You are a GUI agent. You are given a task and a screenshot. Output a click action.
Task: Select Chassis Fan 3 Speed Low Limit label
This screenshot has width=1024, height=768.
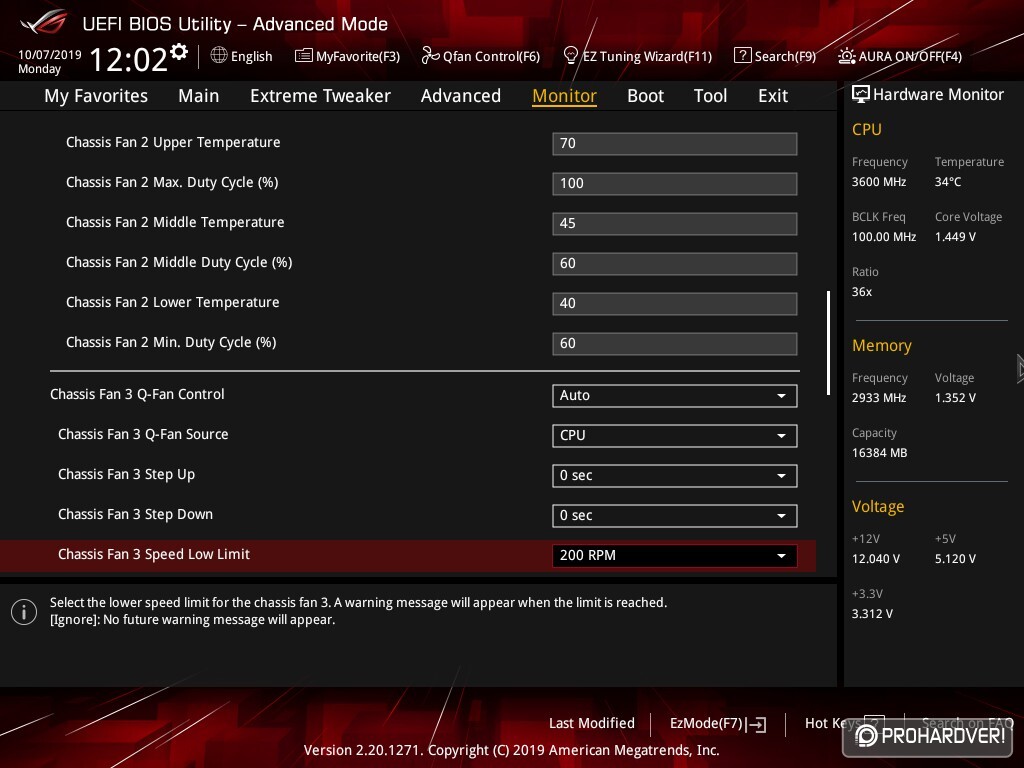(153, 554)
